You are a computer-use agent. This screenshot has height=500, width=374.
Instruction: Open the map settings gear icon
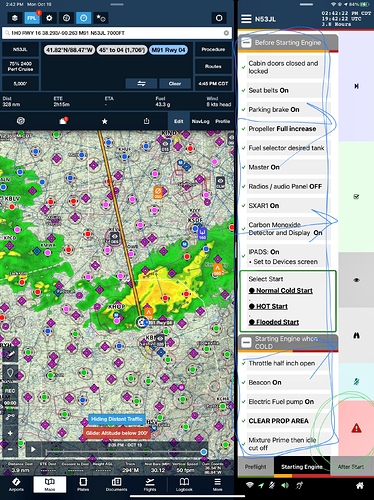49,18
